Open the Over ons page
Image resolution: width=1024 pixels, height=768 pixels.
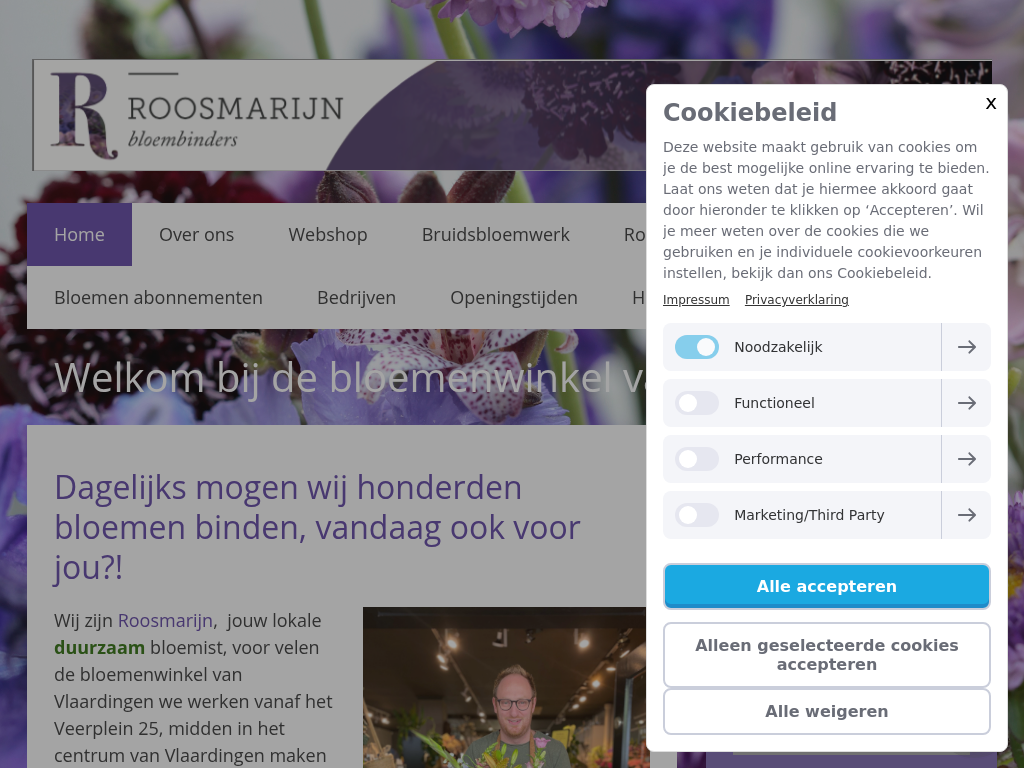click(x=197, y=234)
